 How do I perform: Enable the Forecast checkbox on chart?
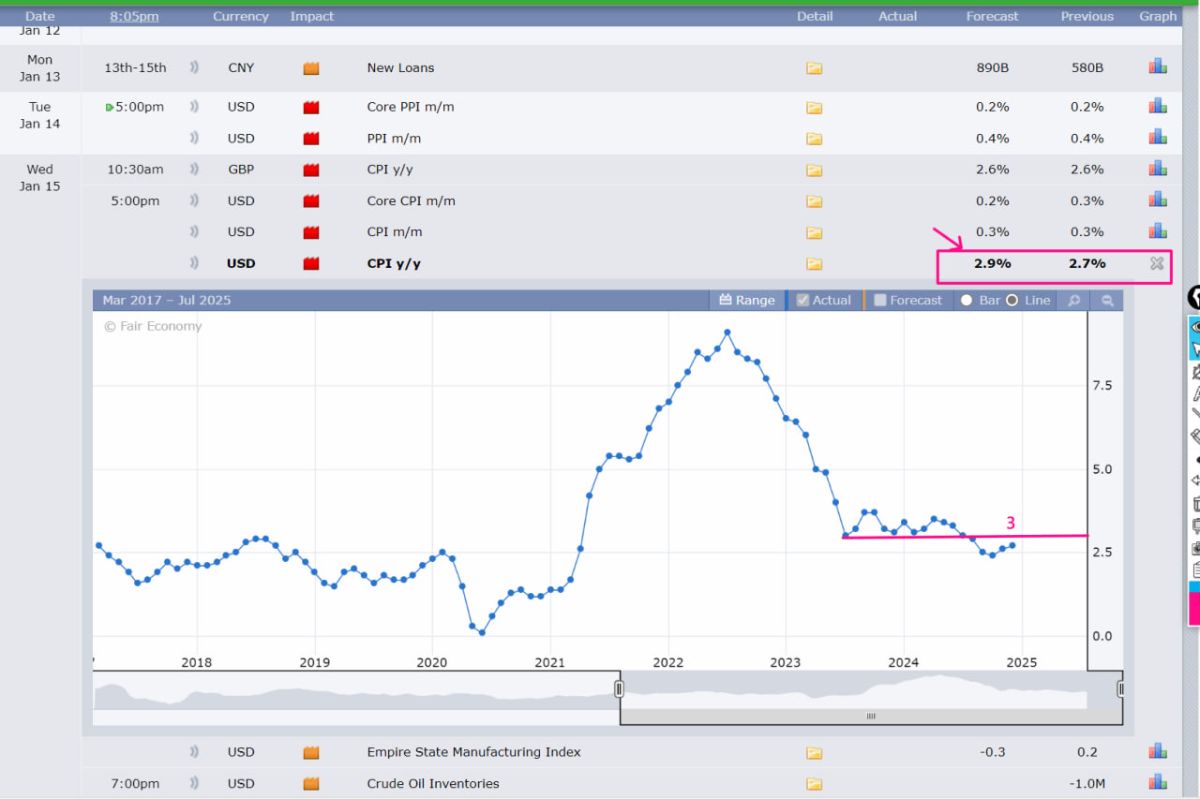(x=880, y=300)
